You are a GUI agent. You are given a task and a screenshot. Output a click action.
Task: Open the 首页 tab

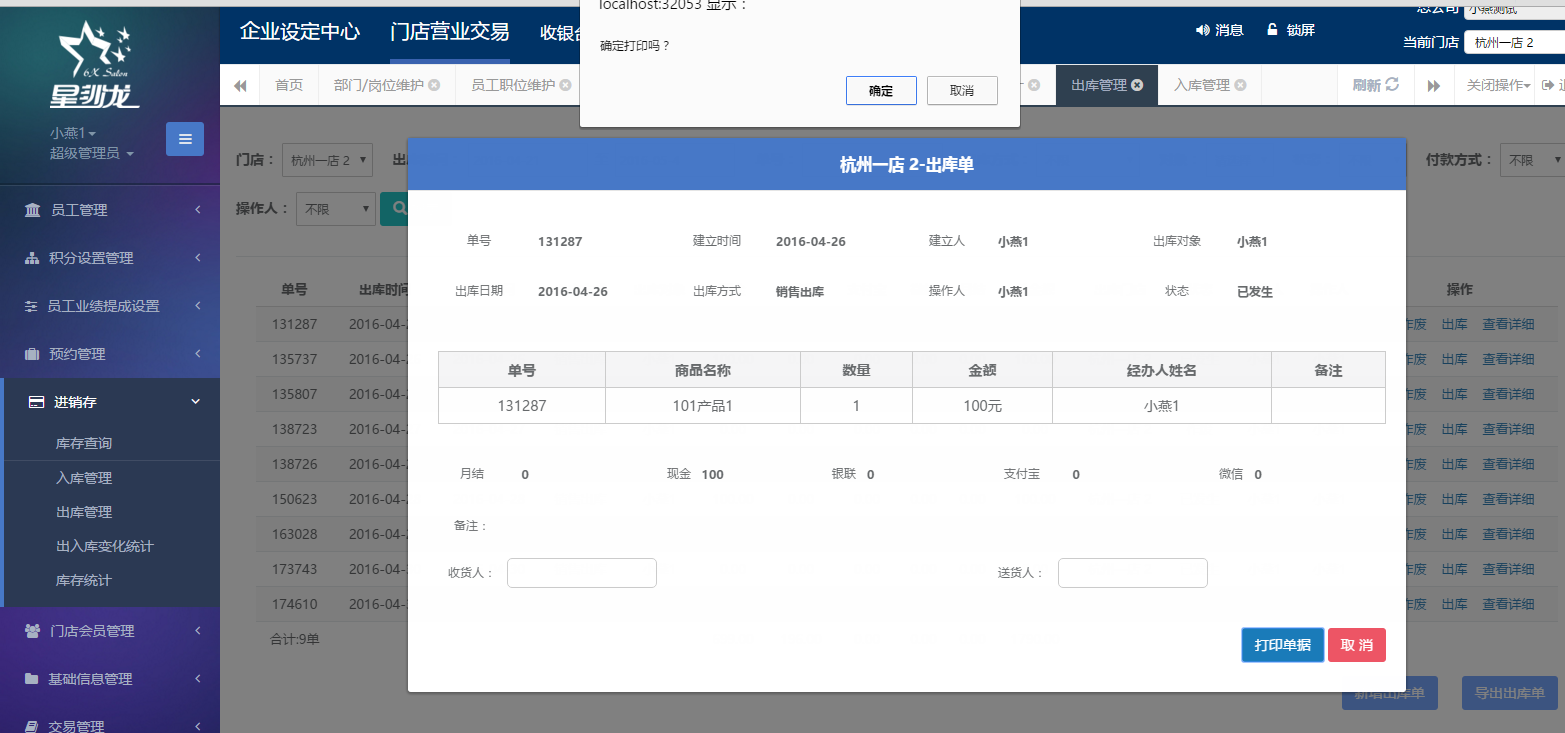(289, 85)
